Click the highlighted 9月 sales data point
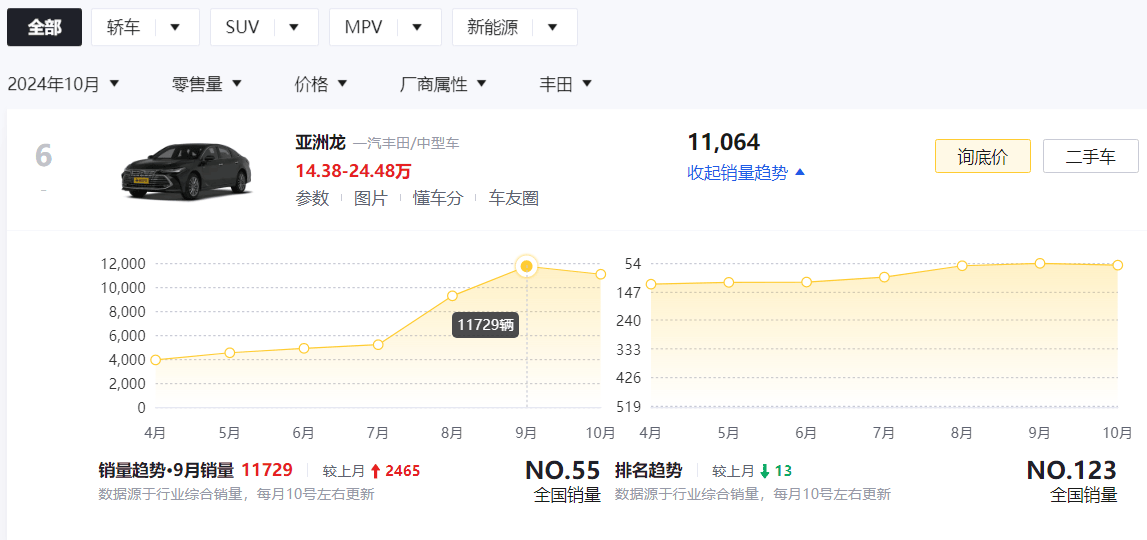 click(x=527, y=266)
